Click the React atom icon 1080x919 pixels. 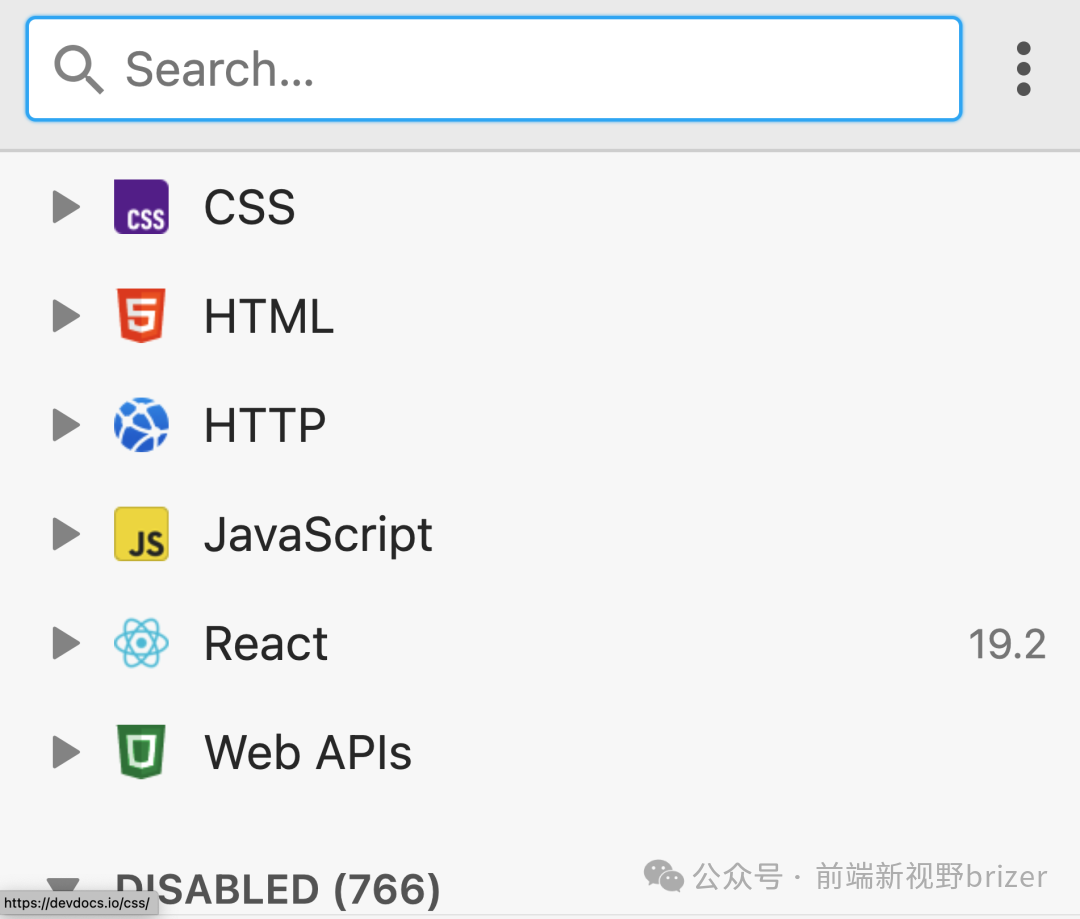click(141, 643)
